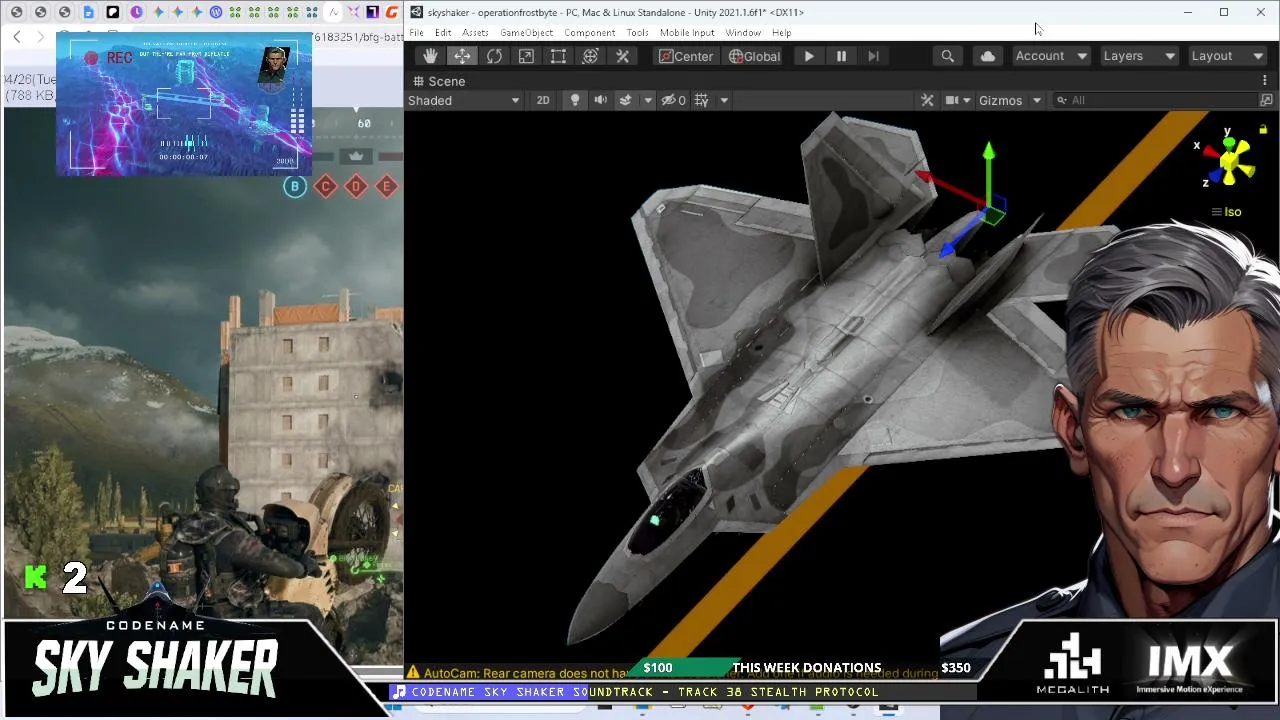The image size is (1280, 720).
Task: Open Unity search magnifier icon
Action: (947, 56)
